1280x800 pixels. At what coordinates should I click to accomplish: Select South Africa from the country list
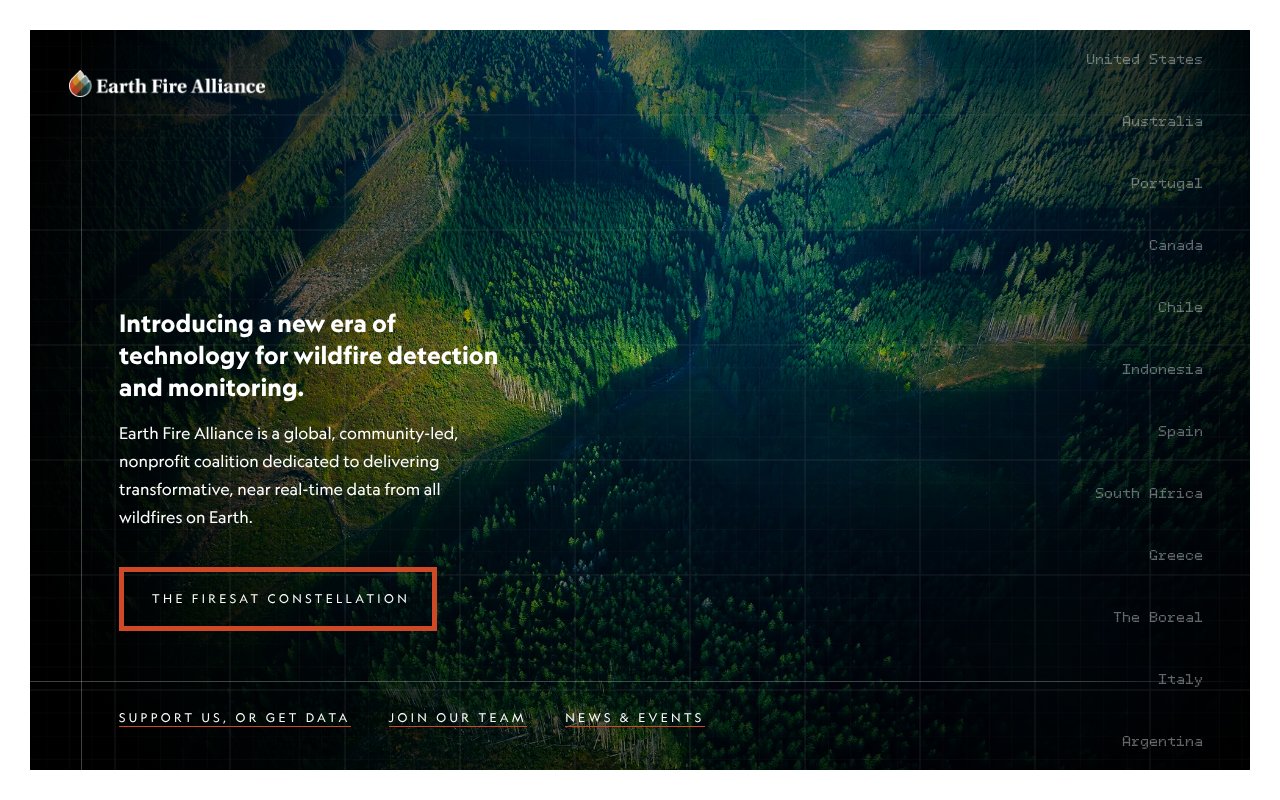pos(1149,493)
